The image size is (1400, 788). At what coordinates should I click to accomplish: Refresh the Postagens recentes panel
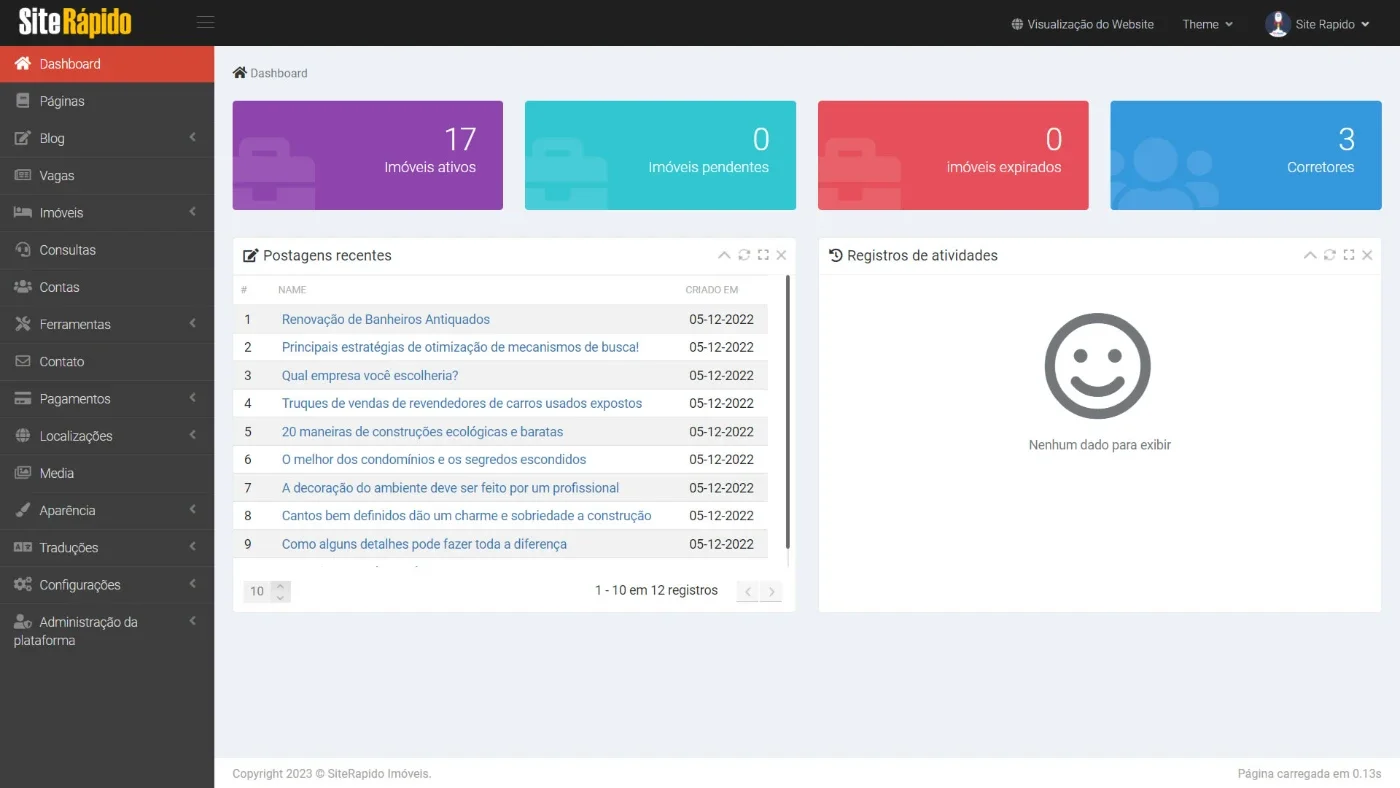pyautogui.click(x=744, y=255)
